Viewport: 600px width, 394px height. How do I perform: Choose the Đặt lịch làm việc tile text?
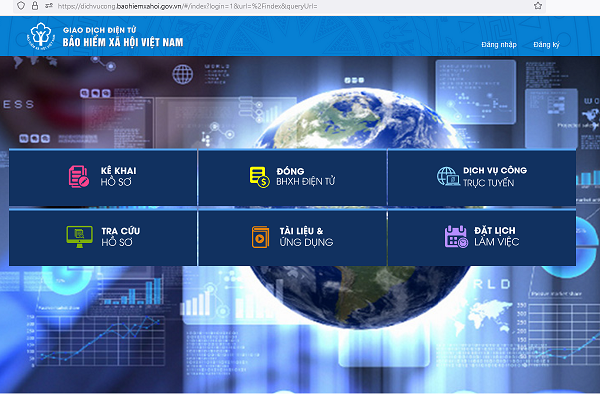(x=496, y=236)
